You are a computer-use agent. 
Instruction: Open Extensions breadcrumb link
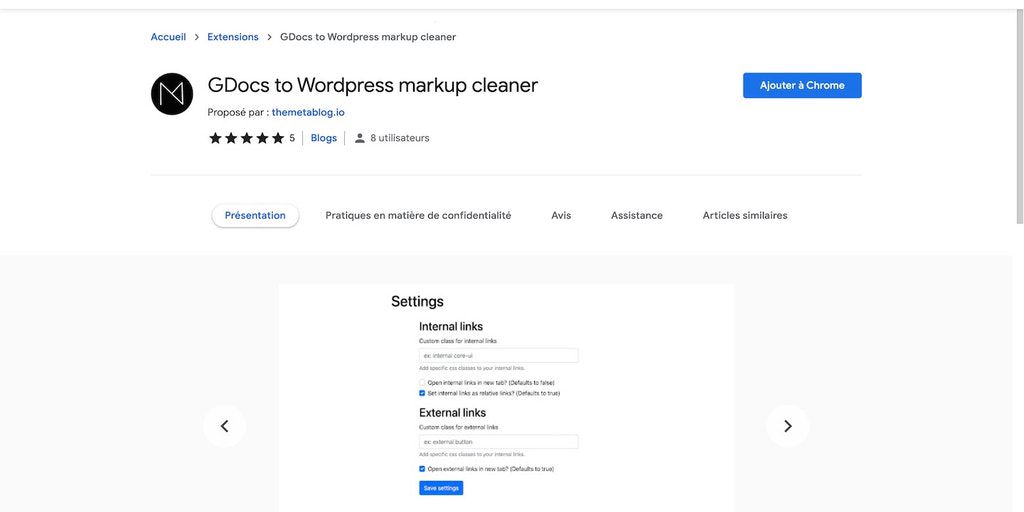[x=233, y=37]
